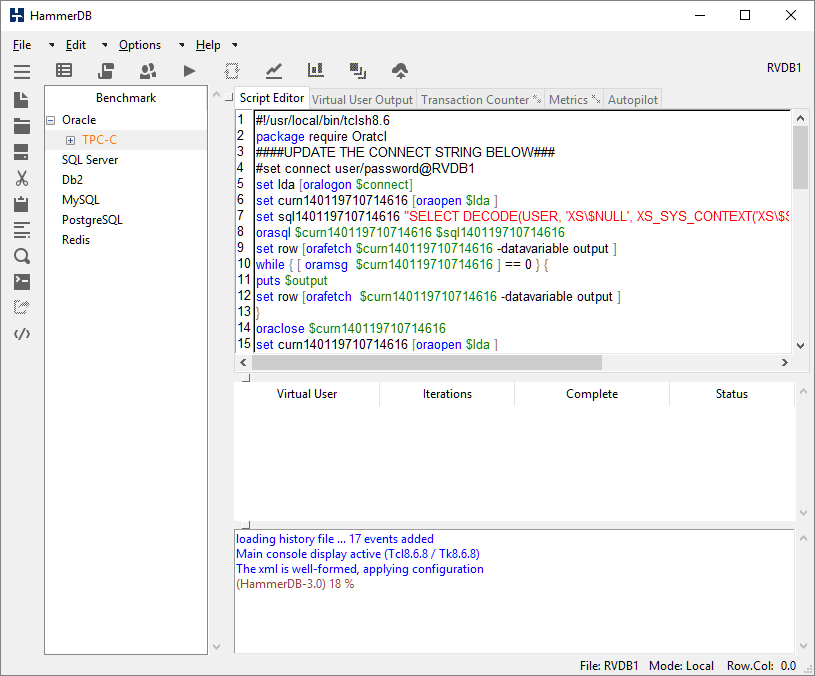Click script editor scroll left arrow
The height and width of the screenshot is (676, 815).
tap(243, 362)
